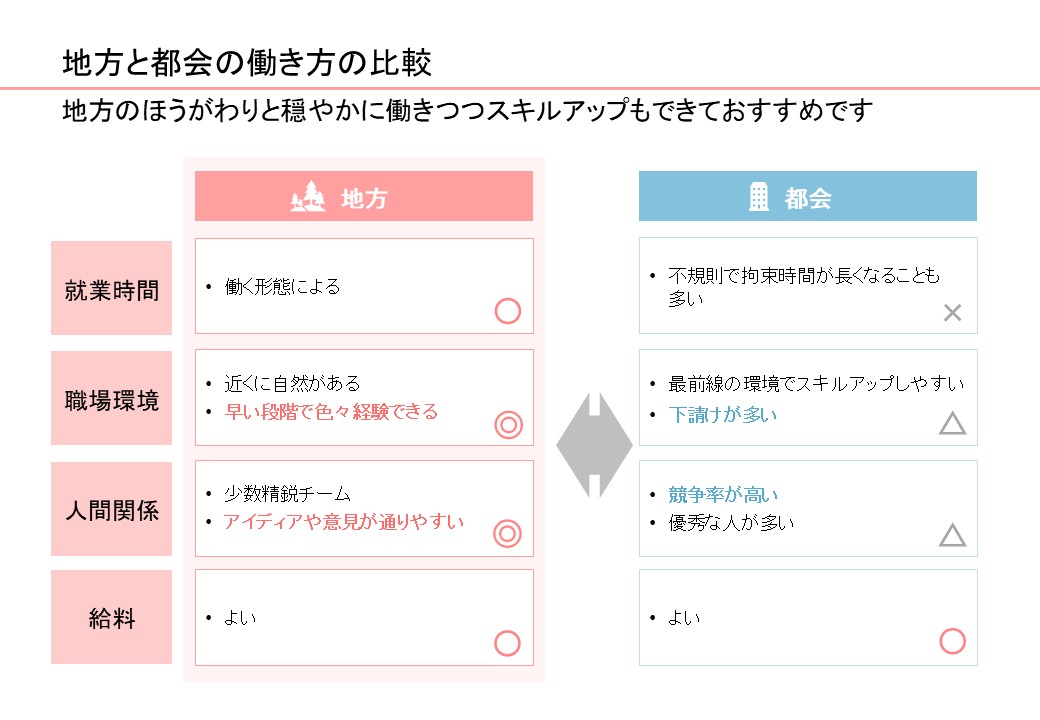Click the slide title 地方と都会の働き方の比較
The width and height of the screenshot is (1040, 720).
pyautogui.click(x=247, y=64)
